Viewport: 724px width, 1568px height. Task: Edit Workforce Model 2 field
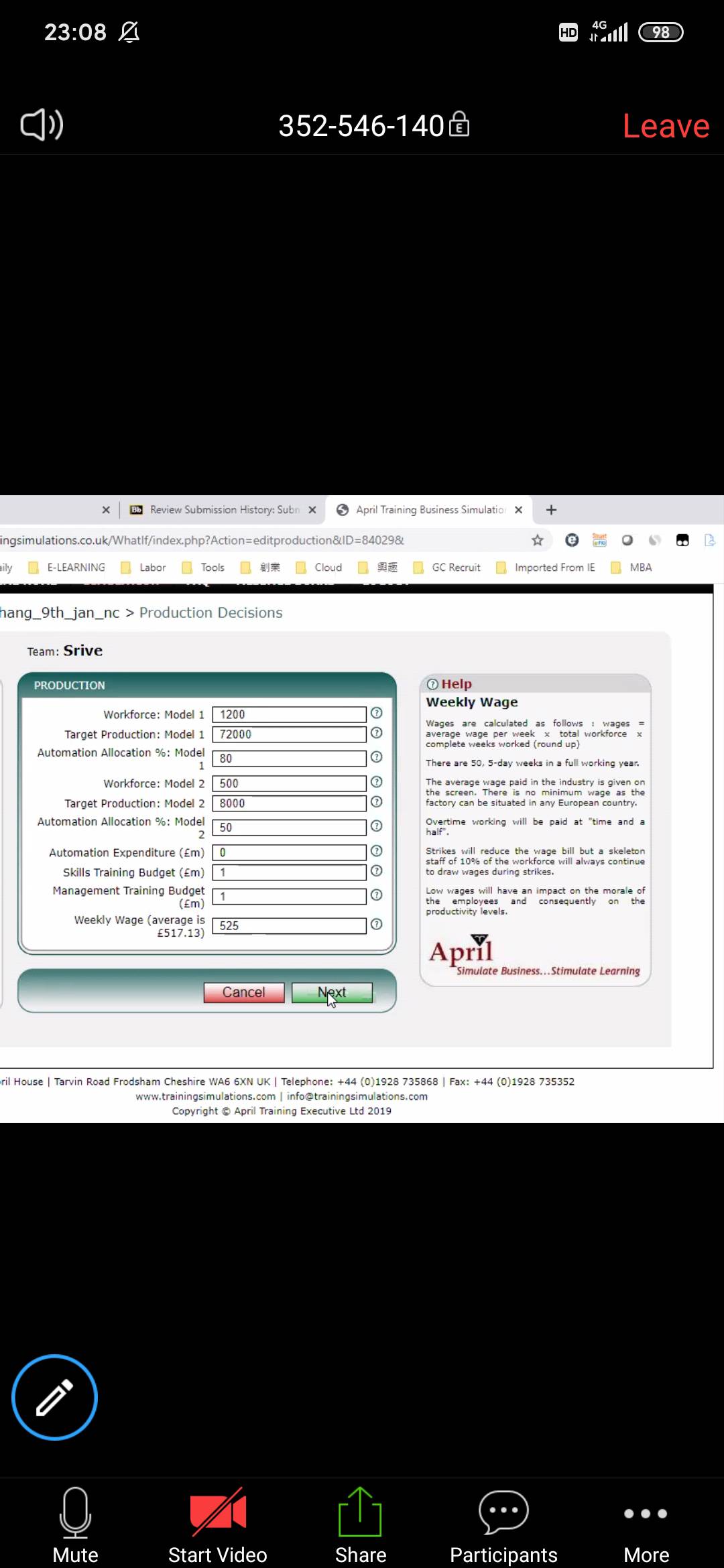[290, 783]
